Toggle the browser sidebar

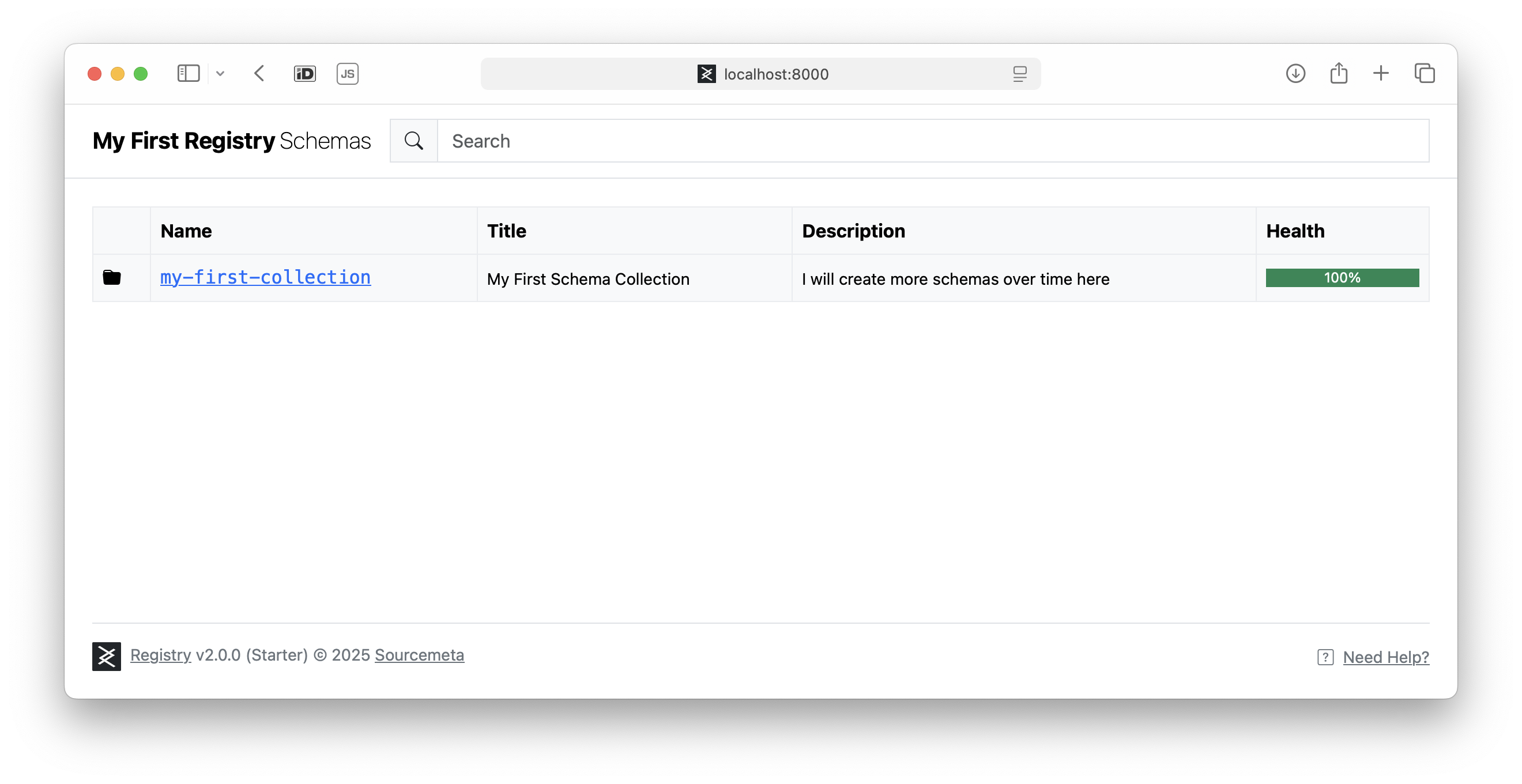click(x=188, y=73)
